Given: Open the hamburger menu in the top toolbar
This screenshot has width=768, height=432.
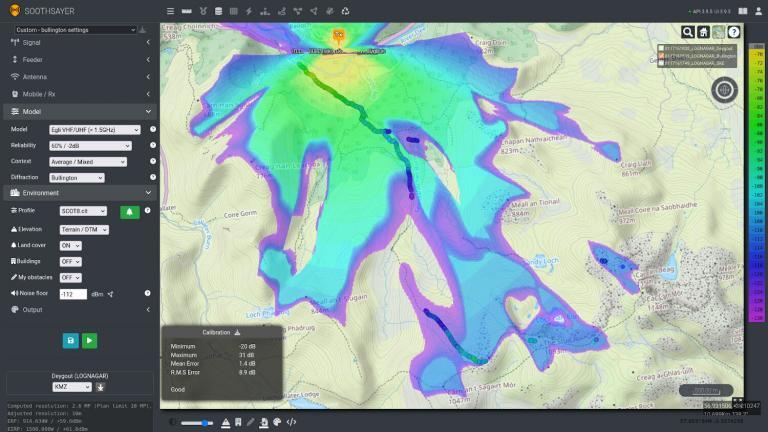Looking at the screenshot, I should pos(170,11).
